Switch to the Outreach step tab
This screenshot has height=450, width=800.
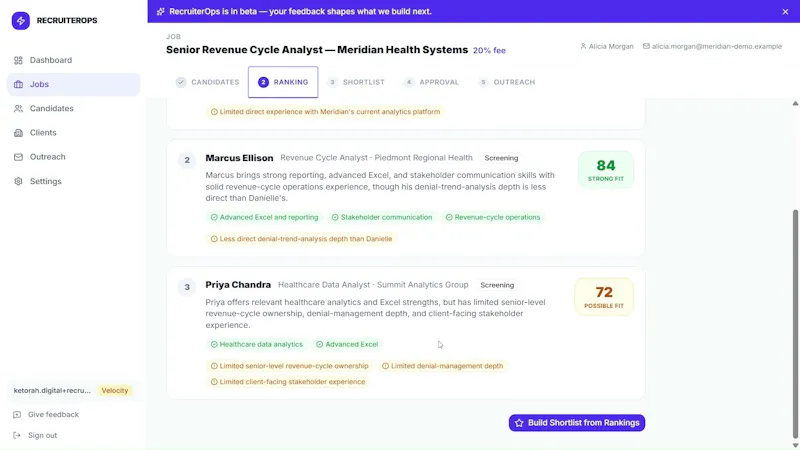[507, 82]
